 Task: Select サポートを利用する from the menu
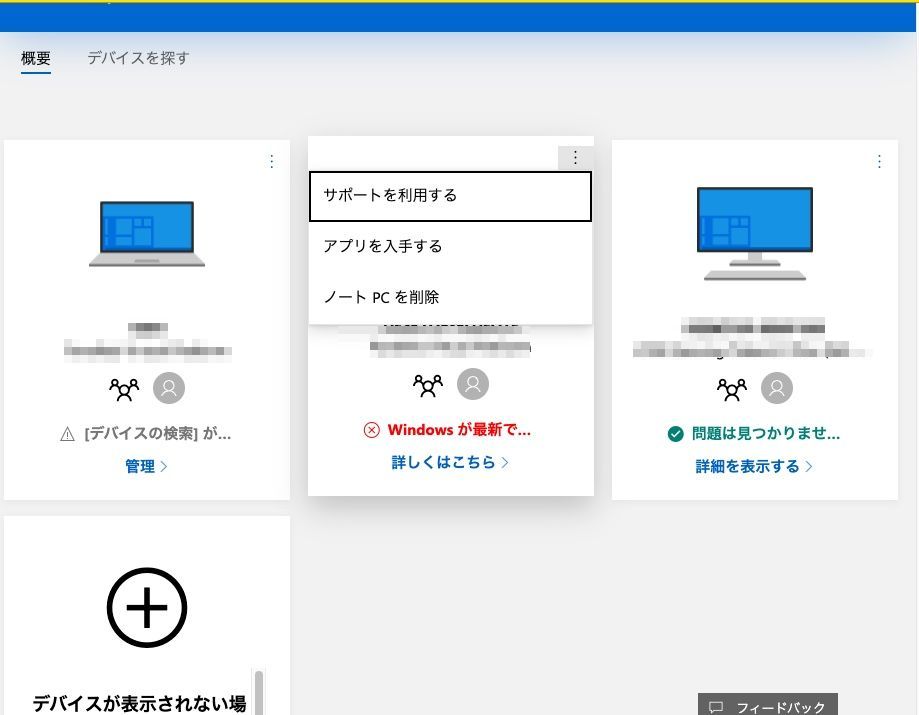[450, 196]
